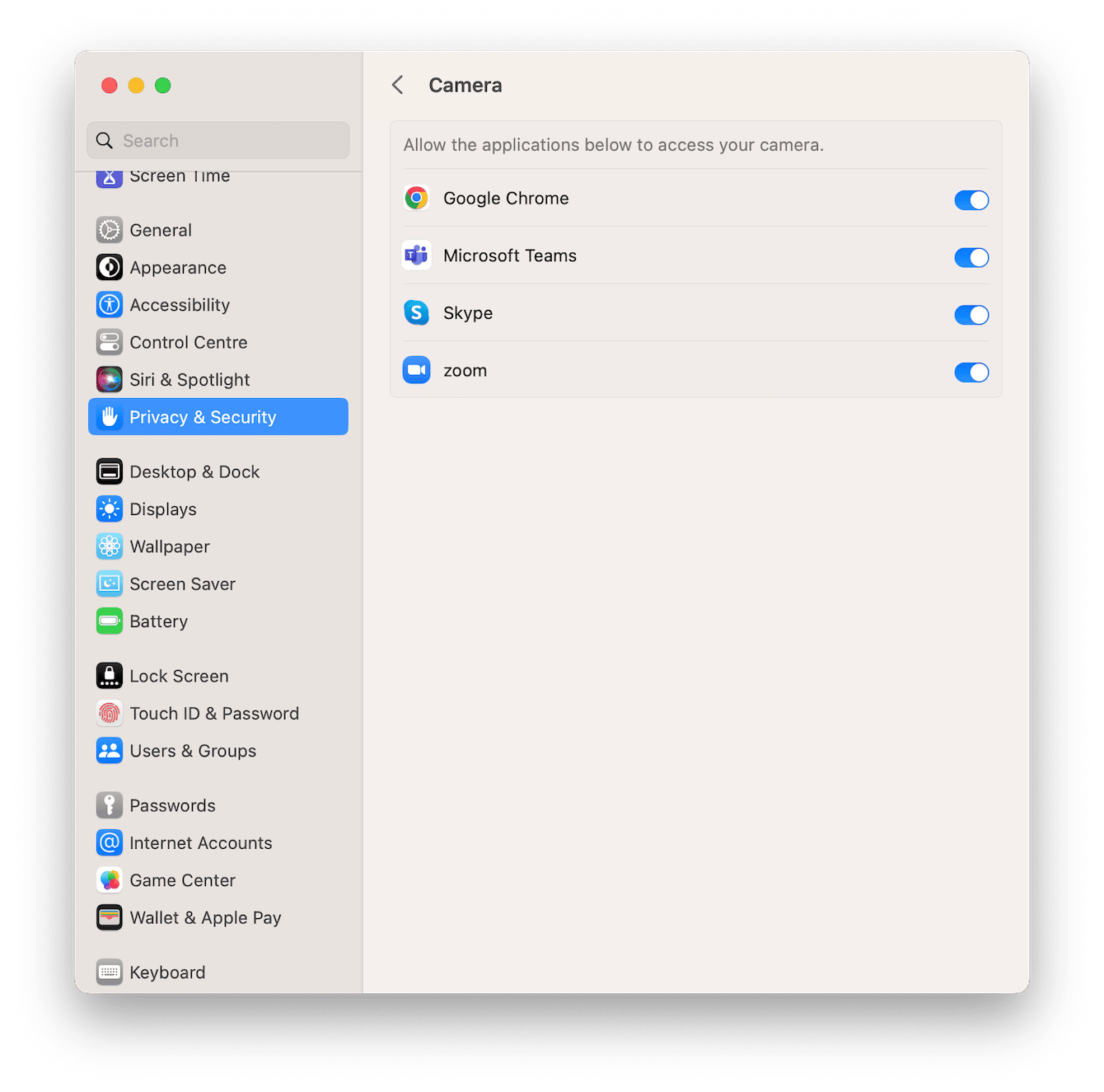Click the Battery settings icon
Screen dimensions: 1104x1092
coord(110,621)
